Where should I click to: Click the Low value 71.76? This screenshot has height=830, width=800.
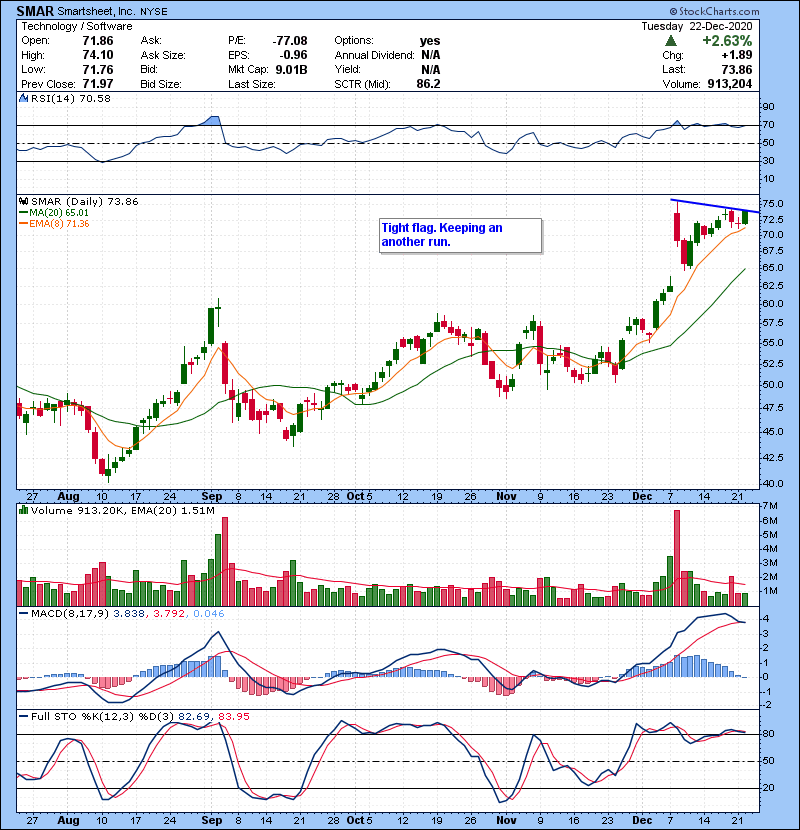coord(98,69)
